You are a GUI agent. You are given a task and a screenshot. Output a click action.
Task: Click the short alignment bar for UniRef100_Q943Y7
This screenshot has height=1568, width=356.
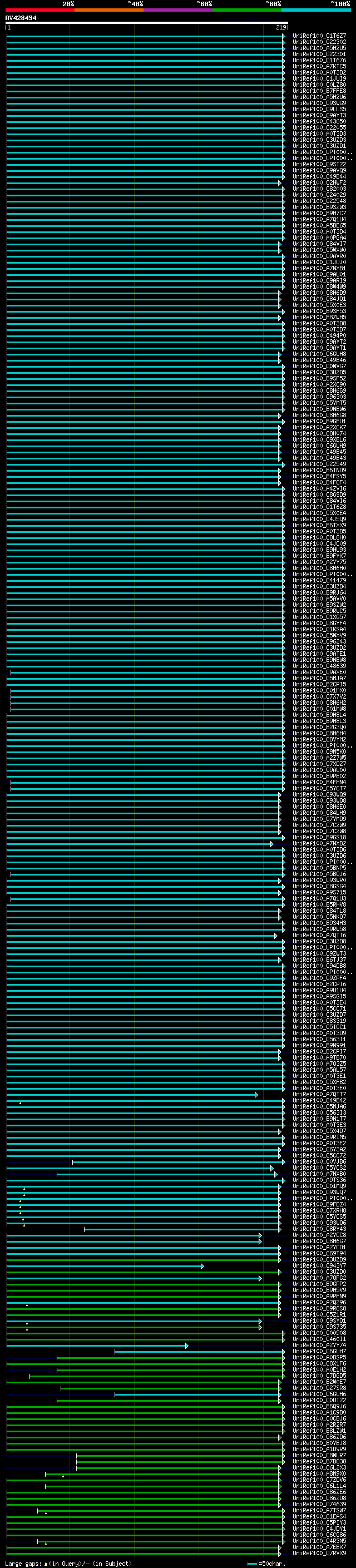pyautogui.click(x=105, y=1266)
